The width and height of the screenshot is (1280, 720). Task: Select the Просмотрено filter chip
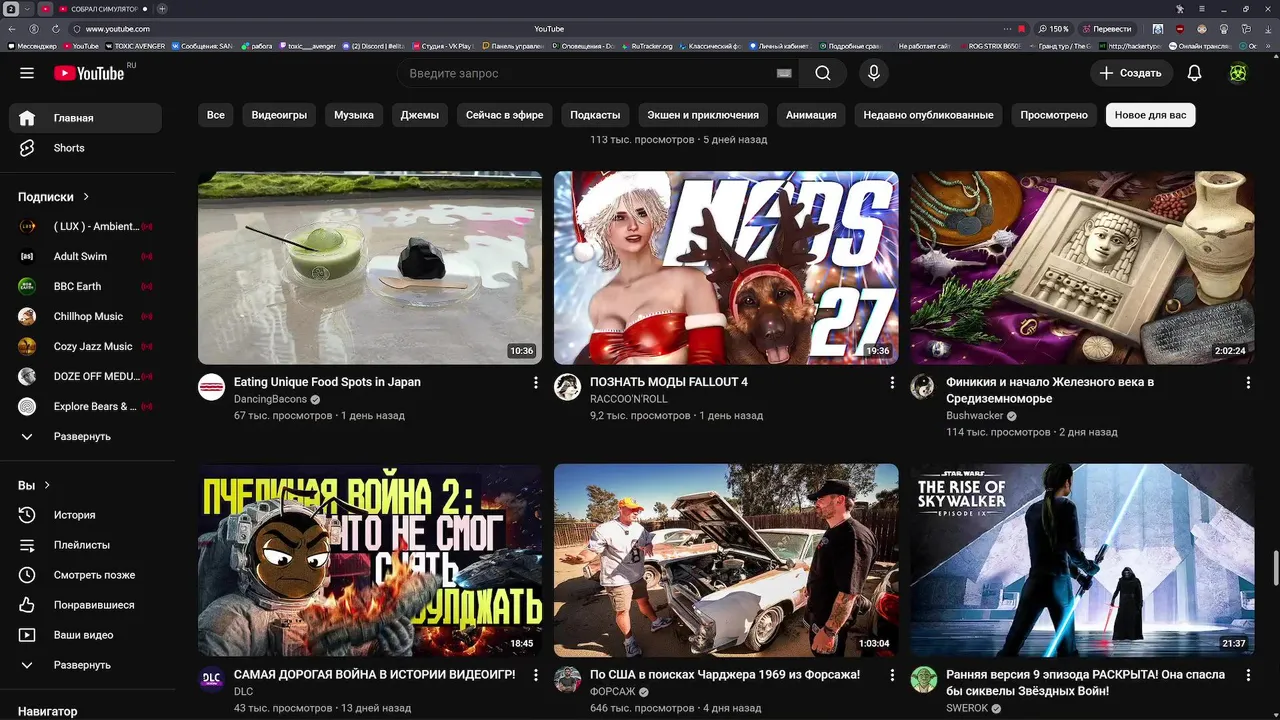coord(1054,115)
